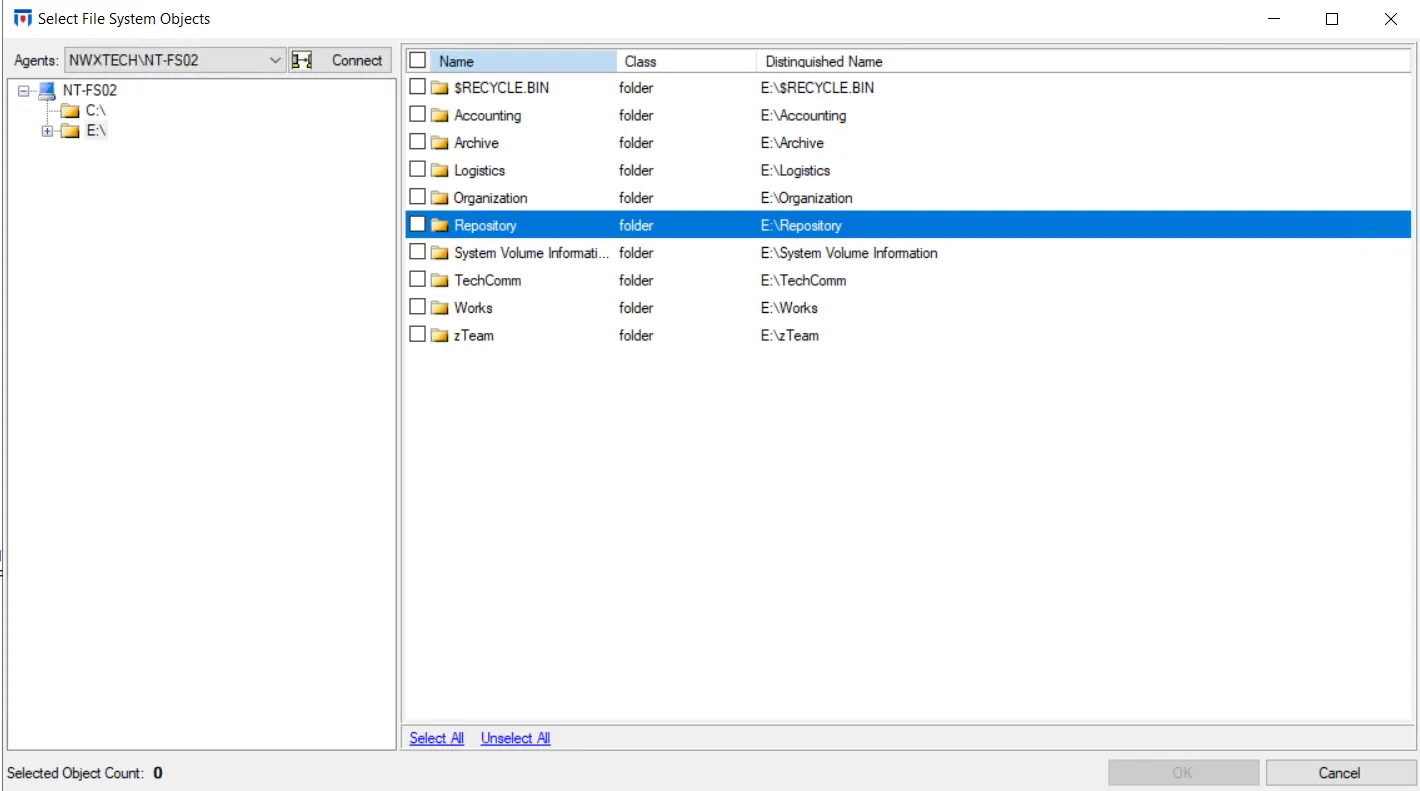
Task: Click the Connect icon next to Agents dropdown
Action: click(x=302, y=60)
